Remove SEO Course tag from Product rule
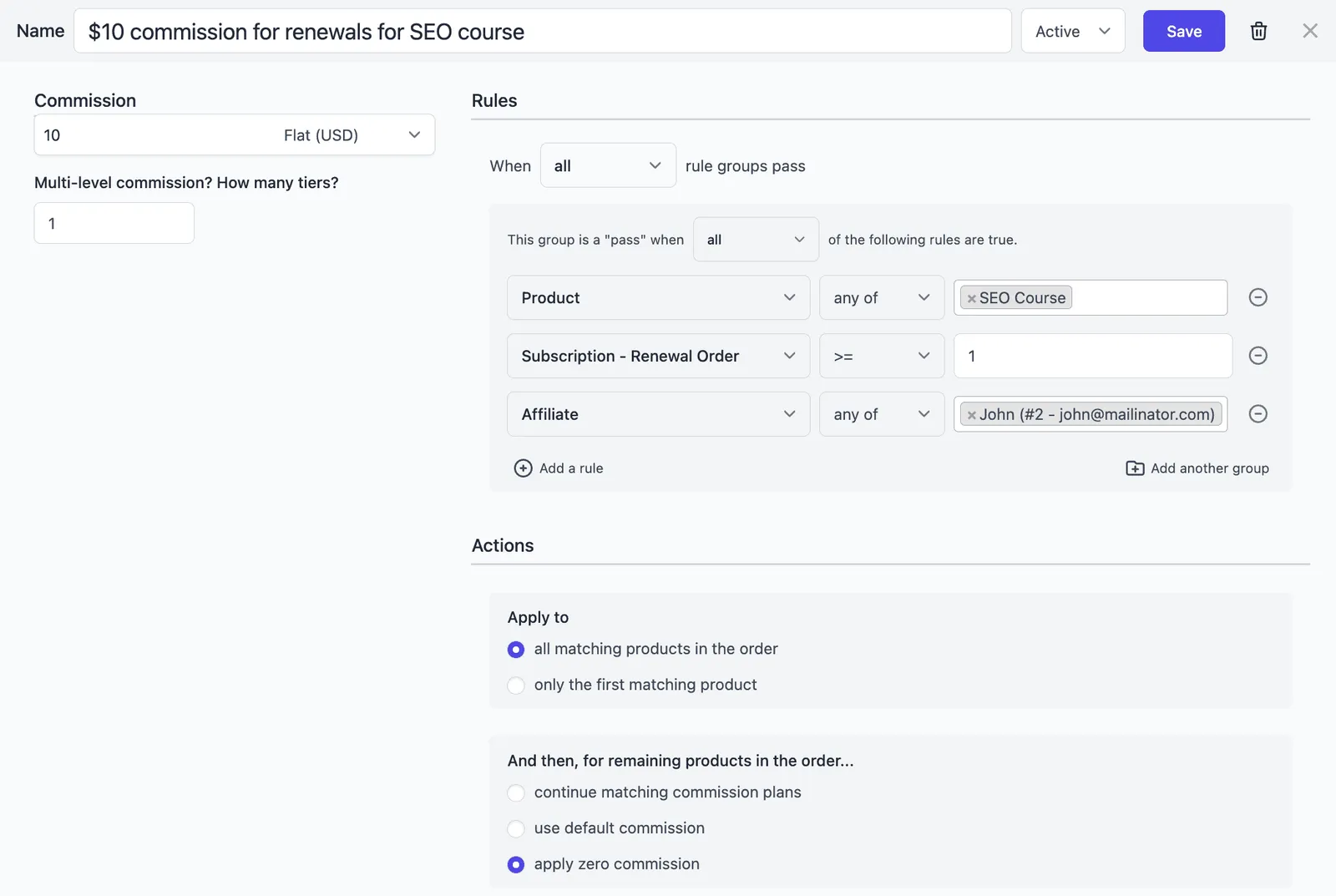 (971, 298)
